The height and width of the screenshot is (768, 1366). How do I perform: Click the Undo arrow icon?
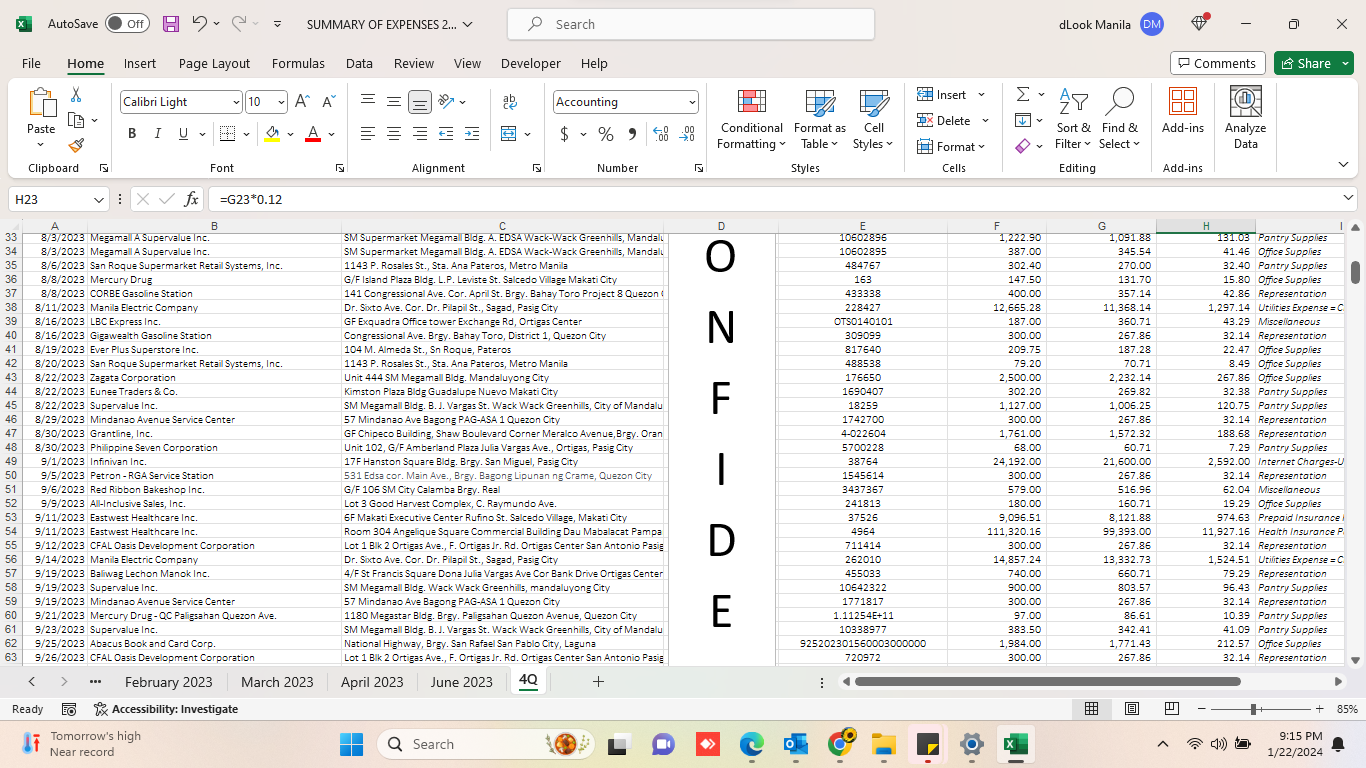pos(200,24)
